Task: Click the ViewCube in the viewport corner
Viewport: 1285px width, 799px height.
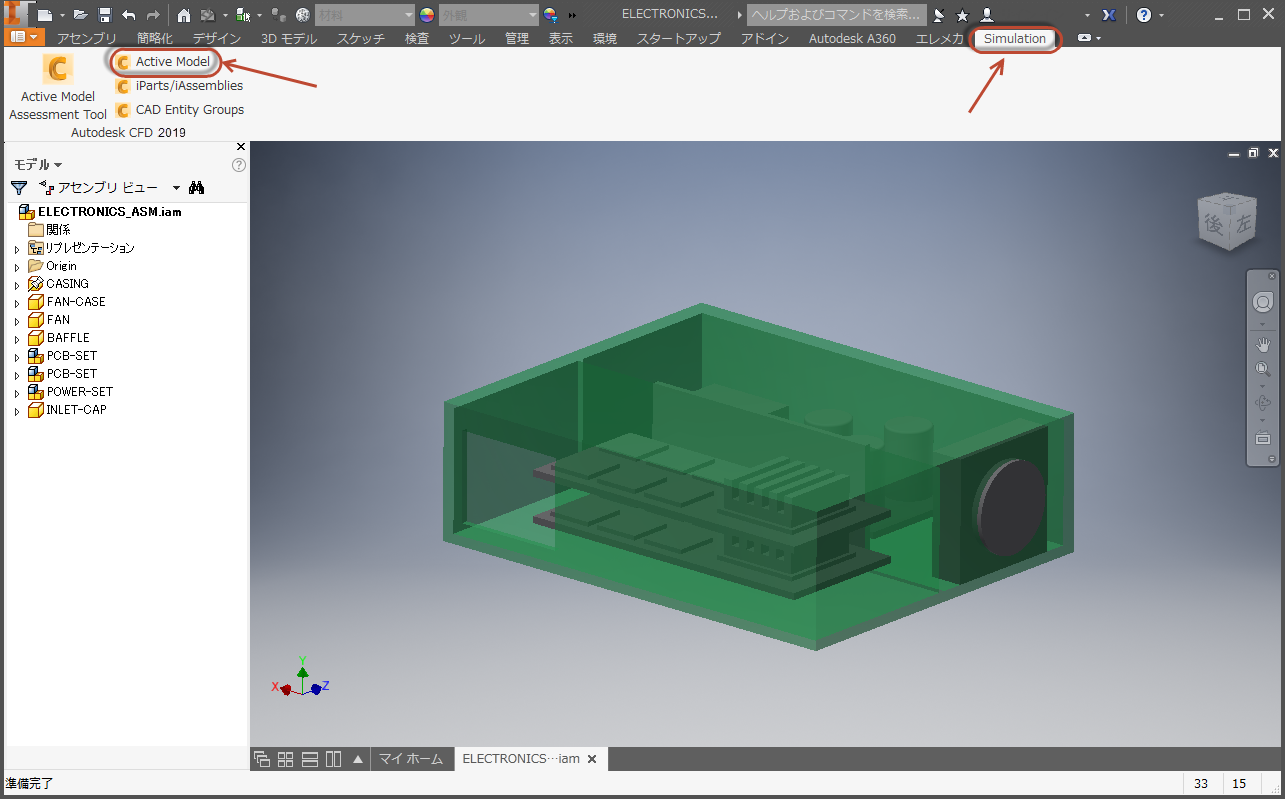Action: click(x=1225, y=221)
